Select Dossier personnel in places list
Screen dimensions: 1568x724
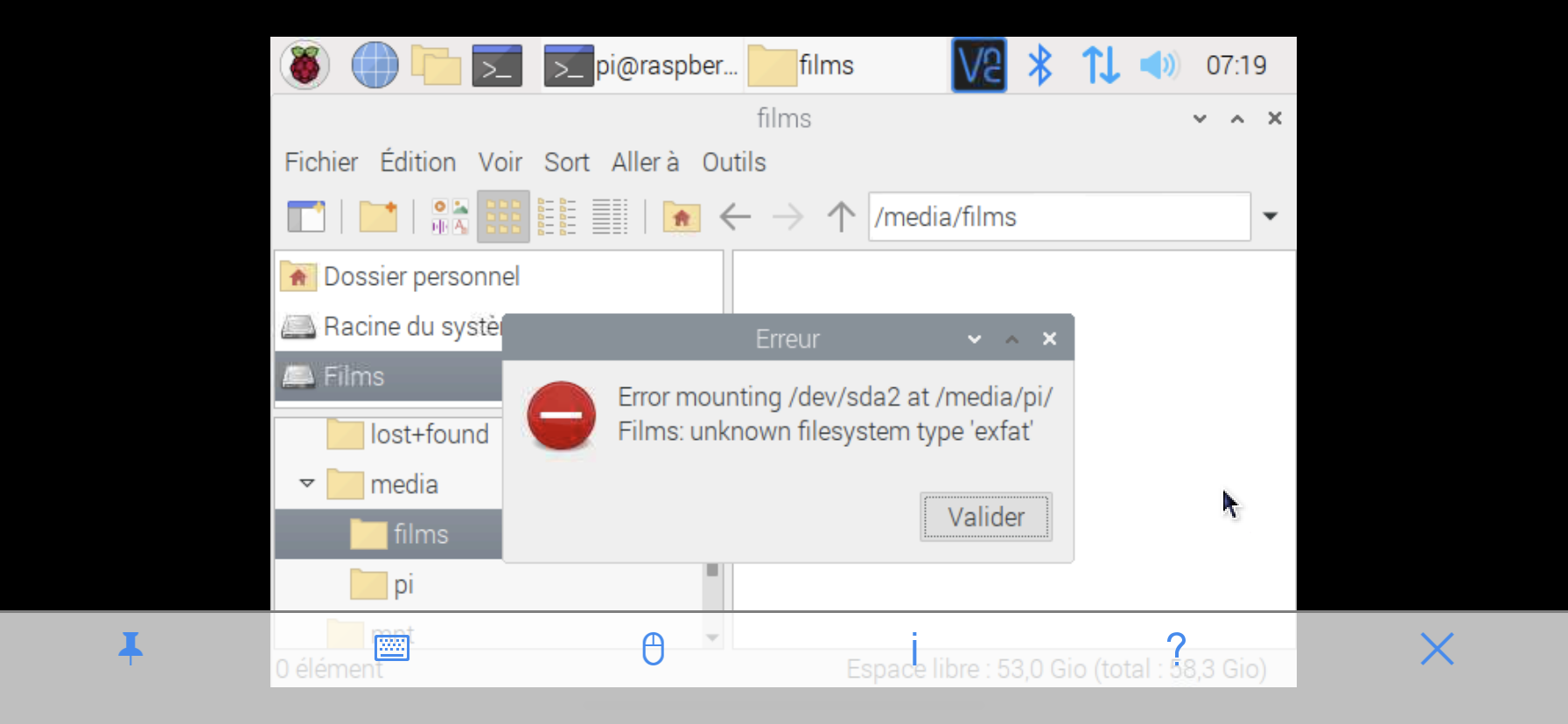point(421,277)
